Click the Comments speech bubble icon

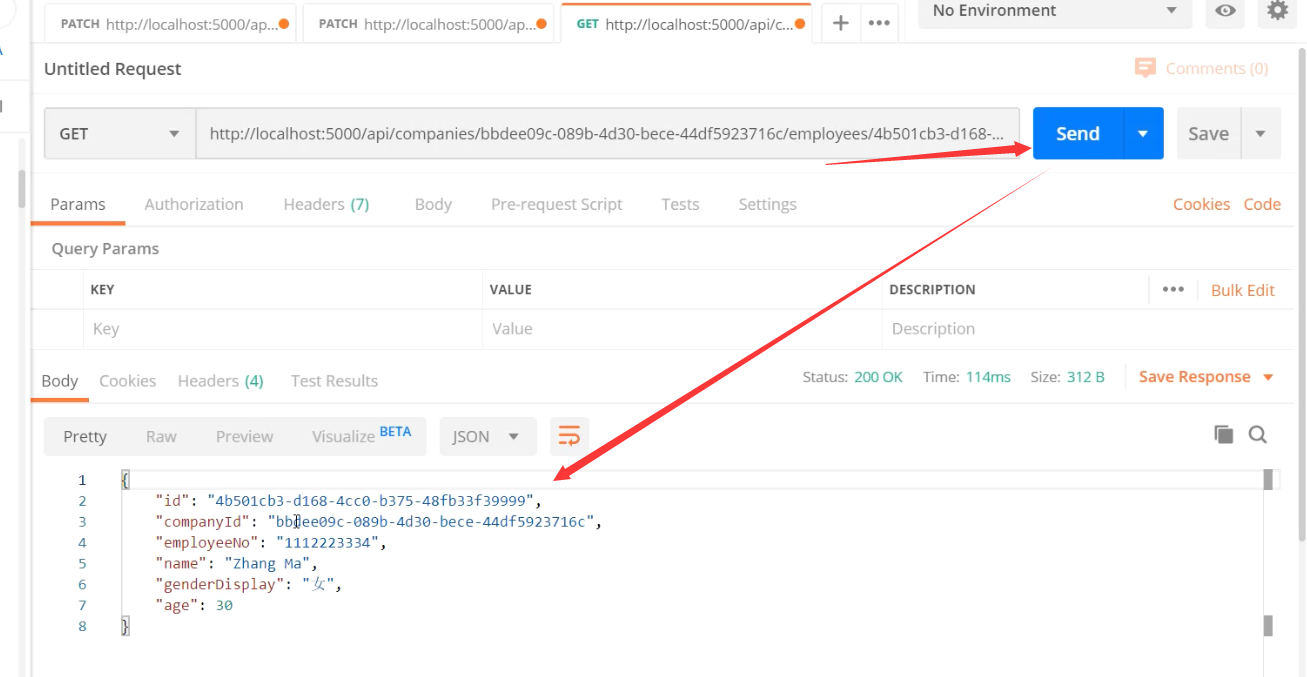(1145, 68)
